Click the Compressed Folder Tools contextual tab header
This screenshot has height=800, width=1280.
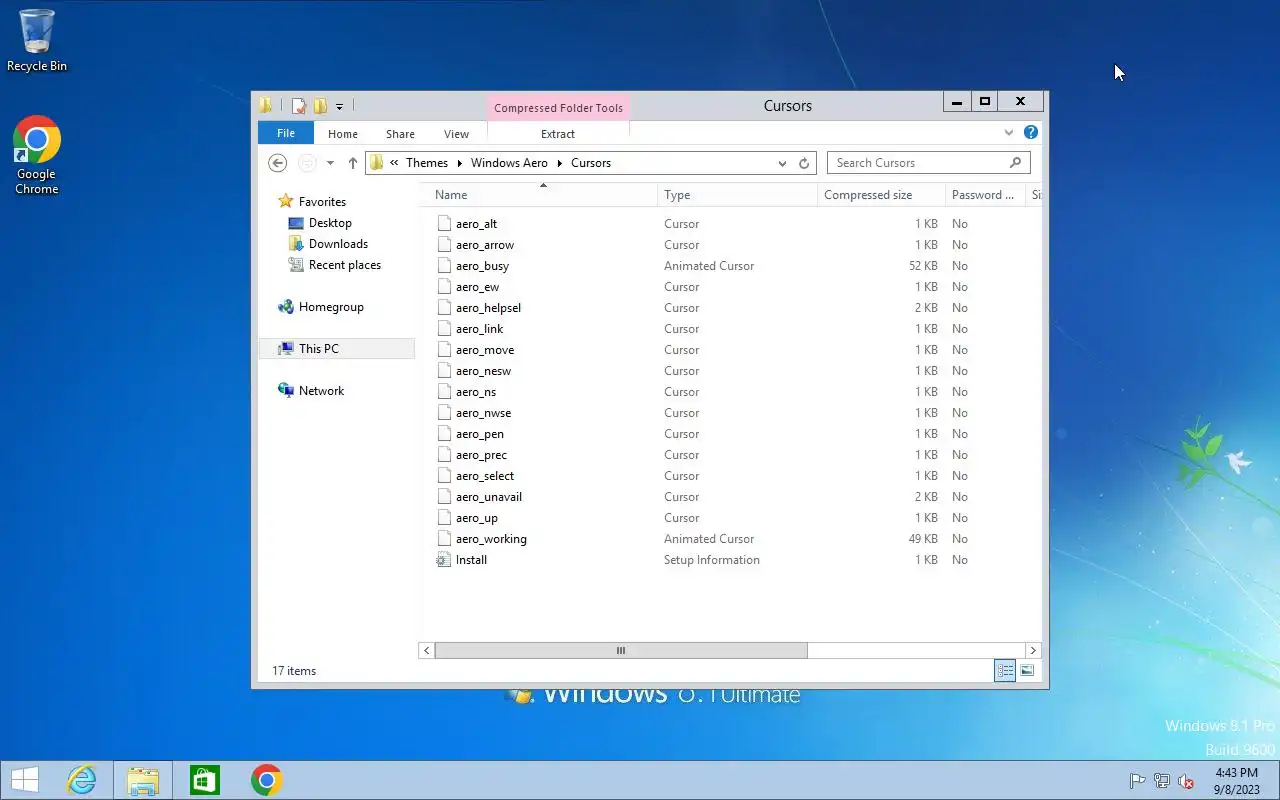(x=558, y=108)
